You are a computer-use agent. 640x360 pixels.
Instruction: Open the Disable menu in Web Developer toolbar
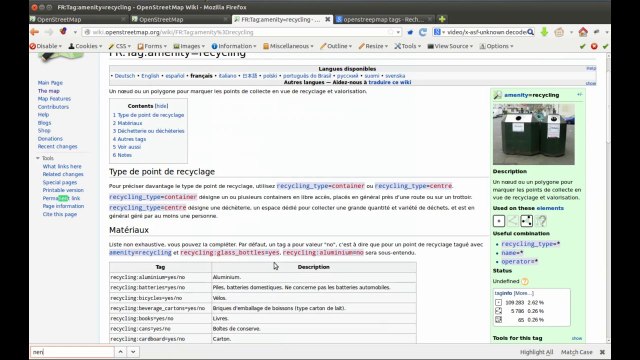point(46,46)
